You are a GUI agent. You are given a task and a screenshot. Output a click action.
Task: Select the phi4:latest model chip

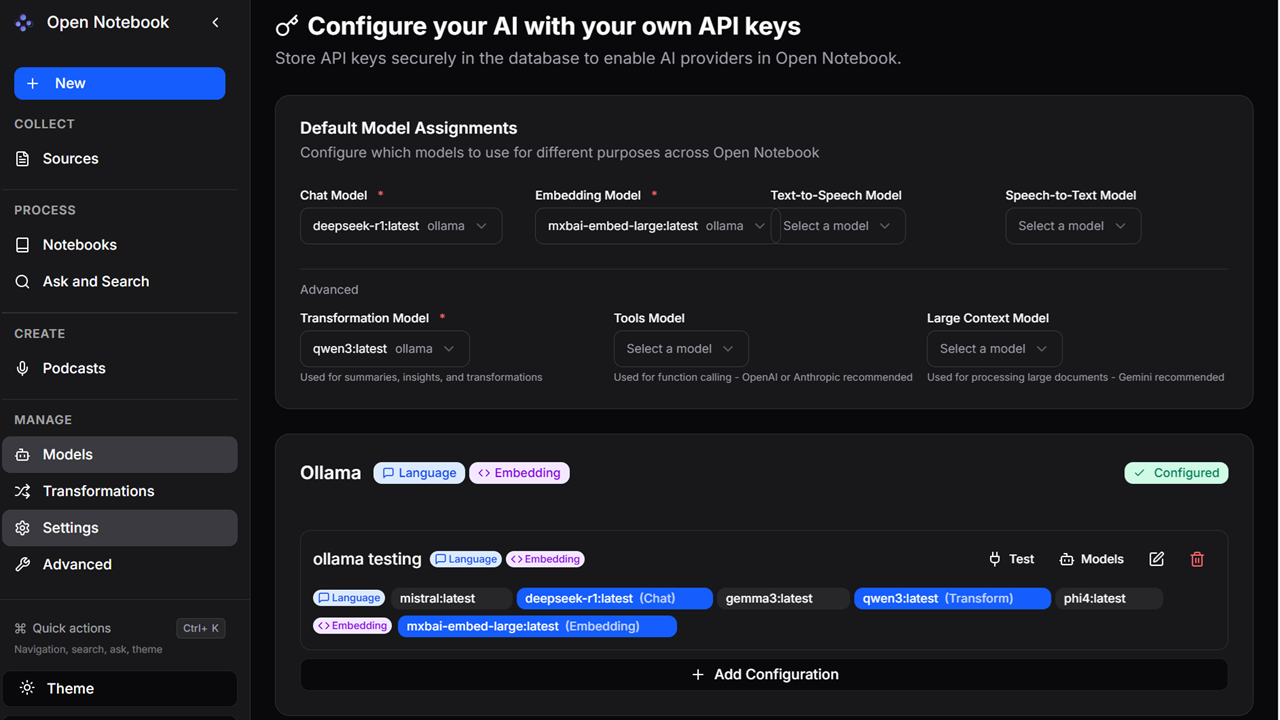1108,598
